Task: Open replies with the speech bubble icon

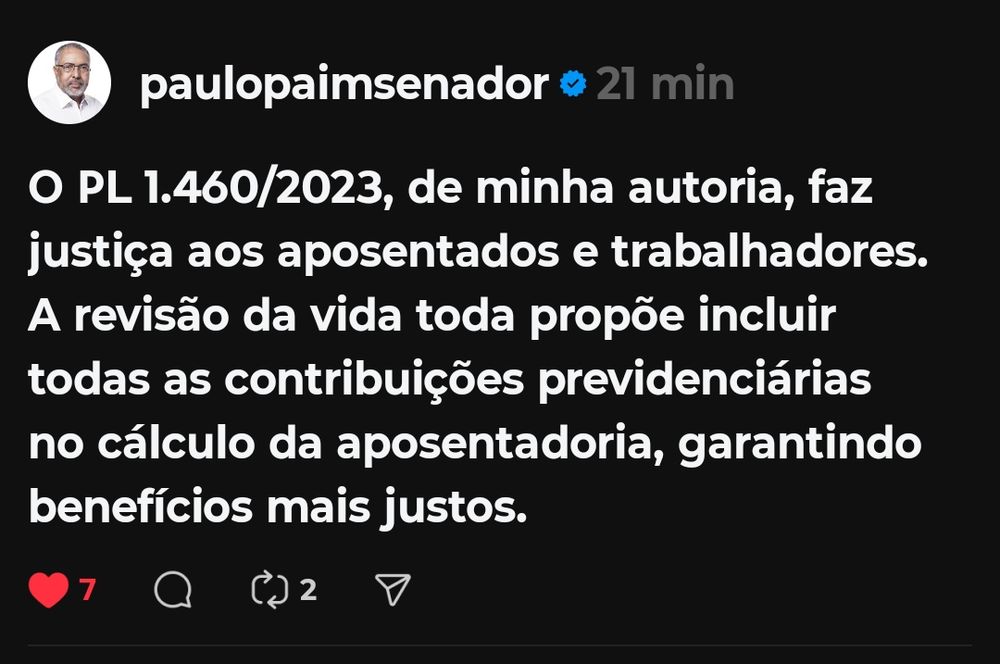Action: click(x=173, y=589)
